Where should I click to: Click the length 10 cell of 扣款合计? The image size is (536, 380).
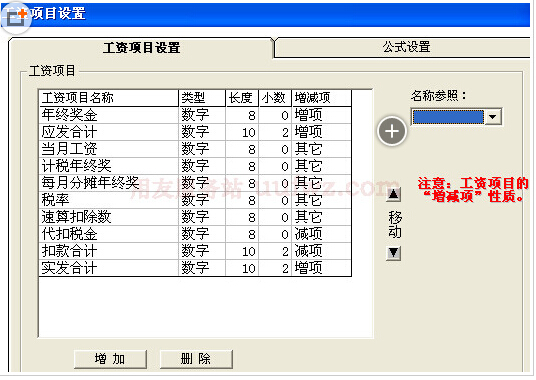click(242, 252)
